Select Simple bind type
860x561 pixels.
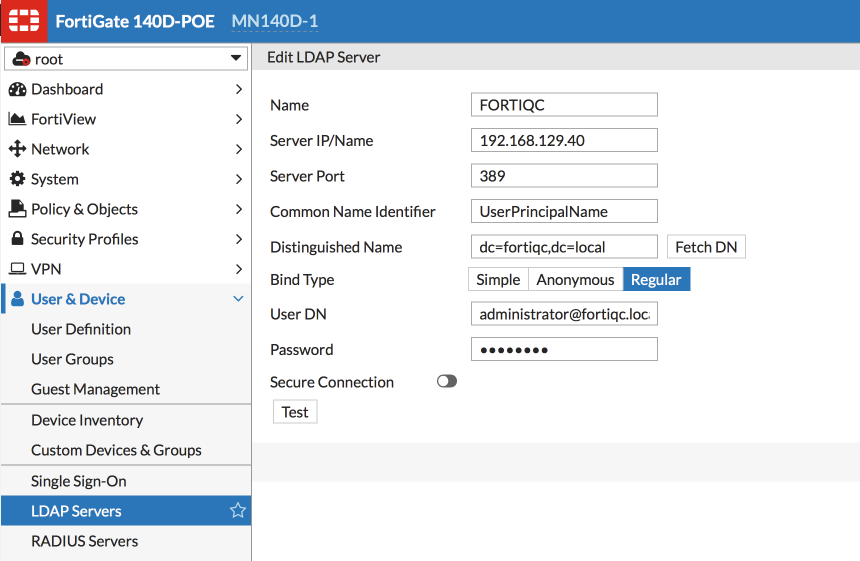pyautogui.click(x=498, y=279)
